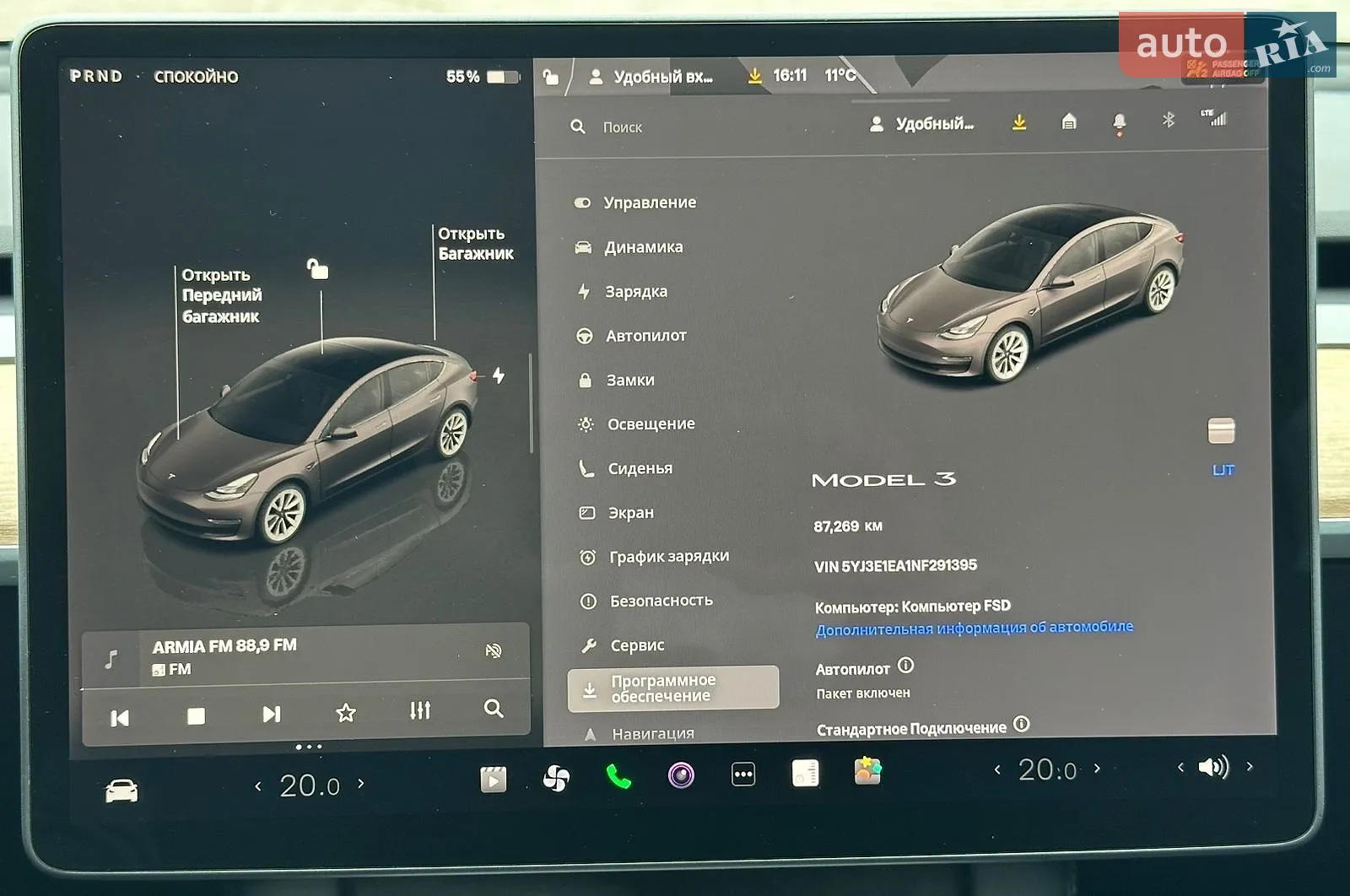
Task: Tap the lock icon in status bar
Action: point(550,78)
